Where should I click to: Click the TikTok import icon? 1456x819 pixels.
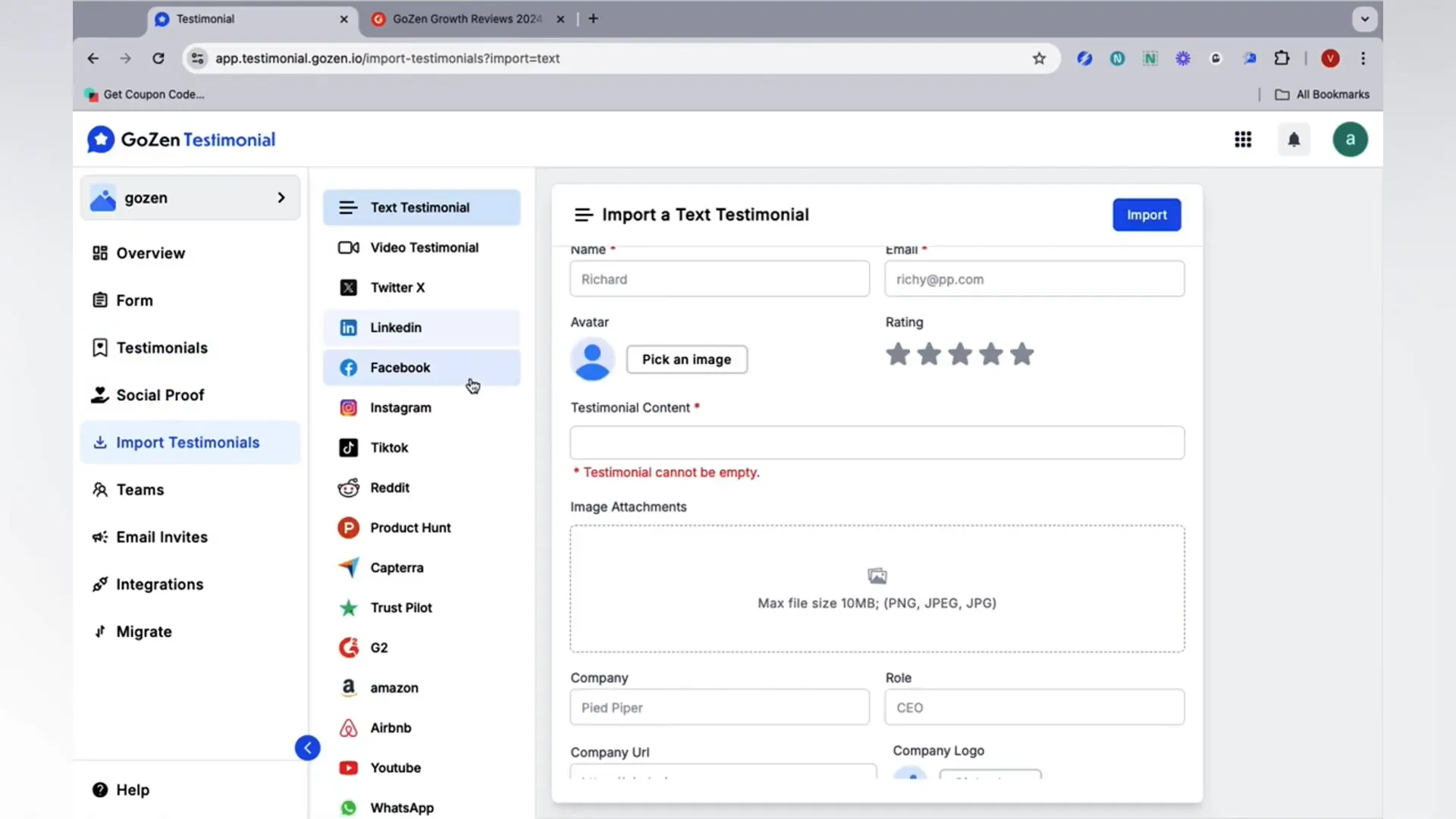[348, 447]
